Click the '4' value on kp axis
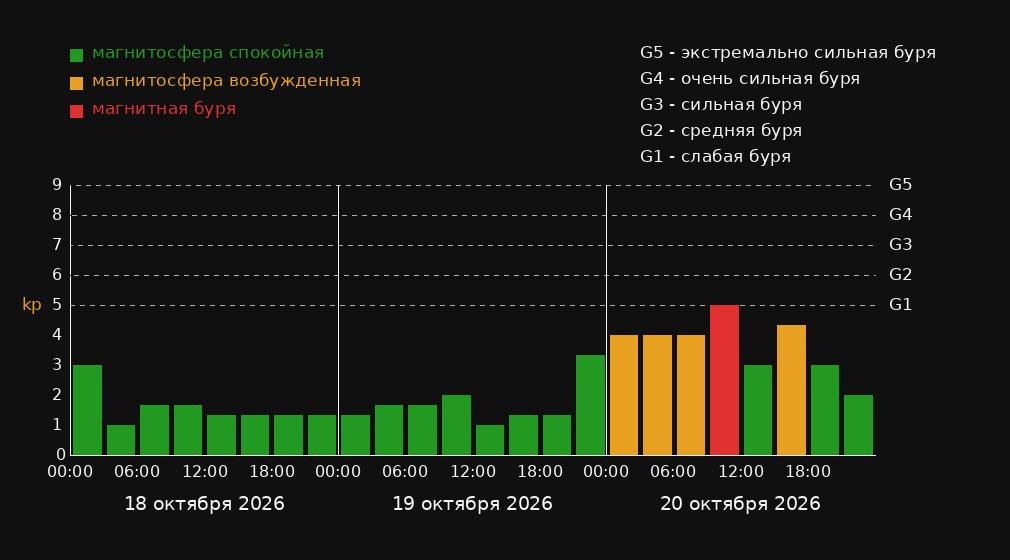This screenshot has width=1010, height=560. 57,335
